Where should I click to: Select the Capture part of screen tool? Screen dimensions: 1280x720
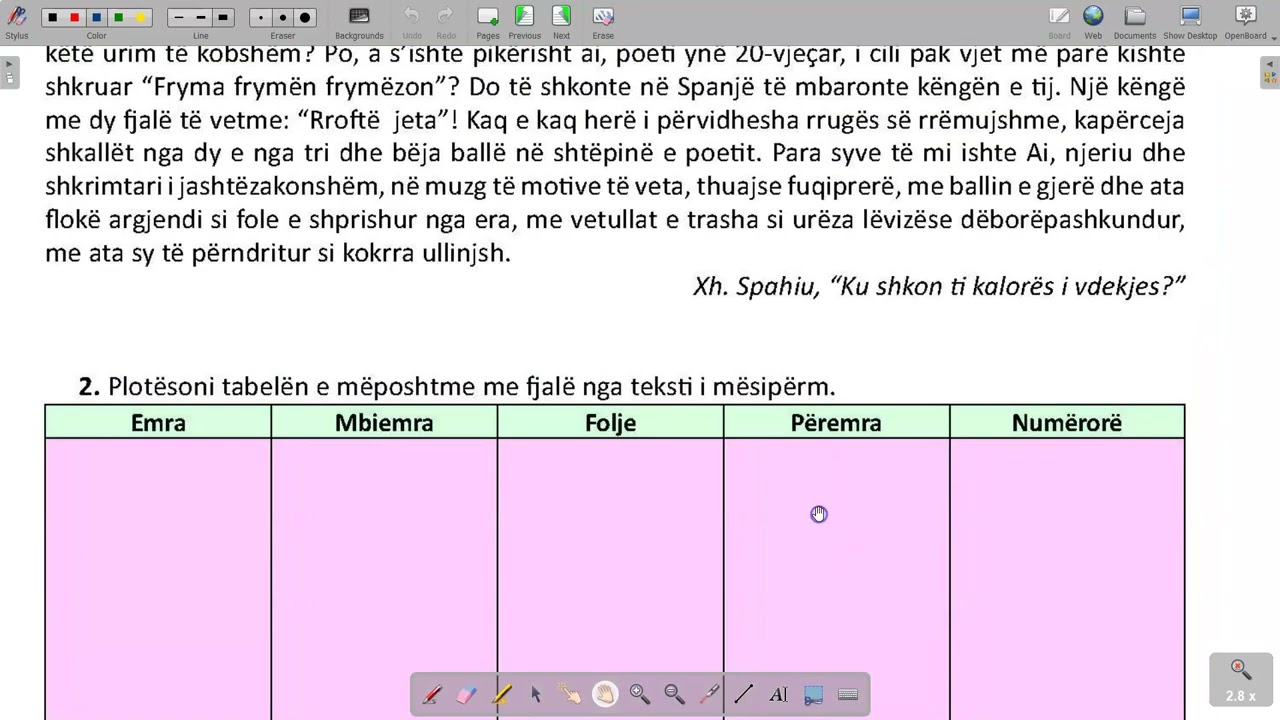(x=813, y=695)
